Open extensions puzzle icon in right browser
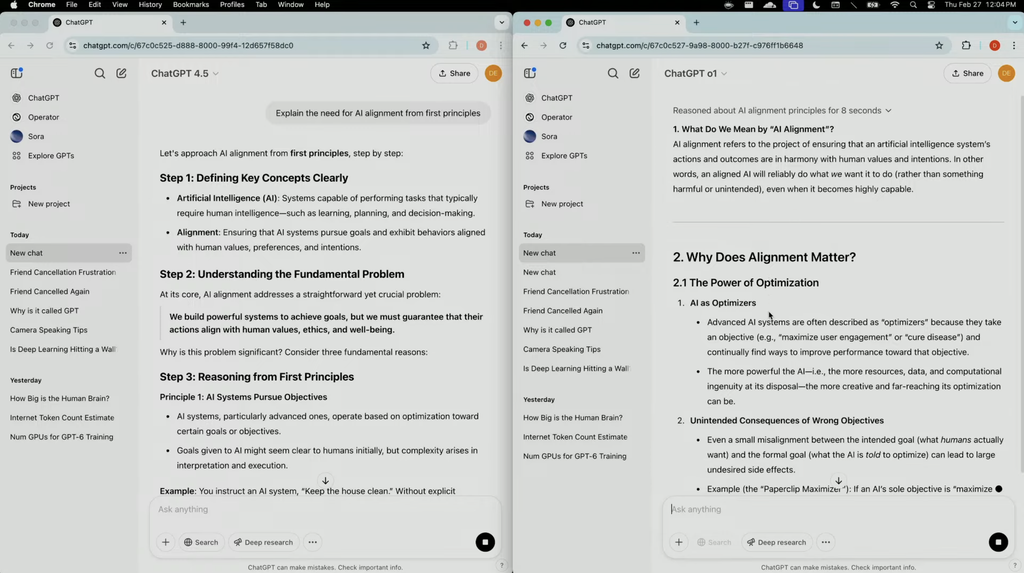This screenshot has height=573, width=1024. (x=966, y=46)
